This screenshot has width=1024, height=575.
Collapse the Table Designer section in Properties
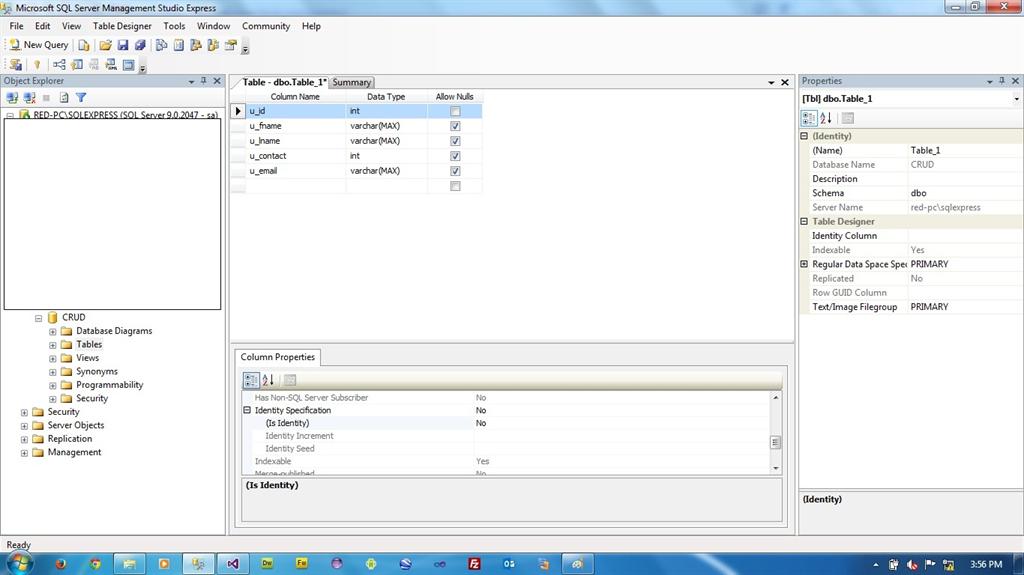point(805,222)
